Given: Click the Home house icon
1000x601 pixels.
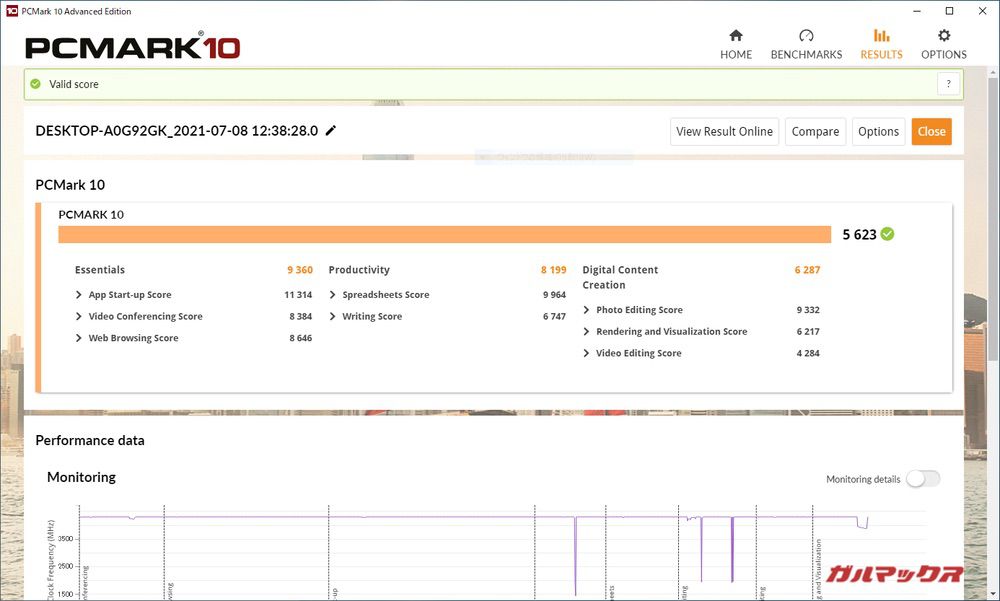Looking at the screenshot, I should click(x=736, y=36).
